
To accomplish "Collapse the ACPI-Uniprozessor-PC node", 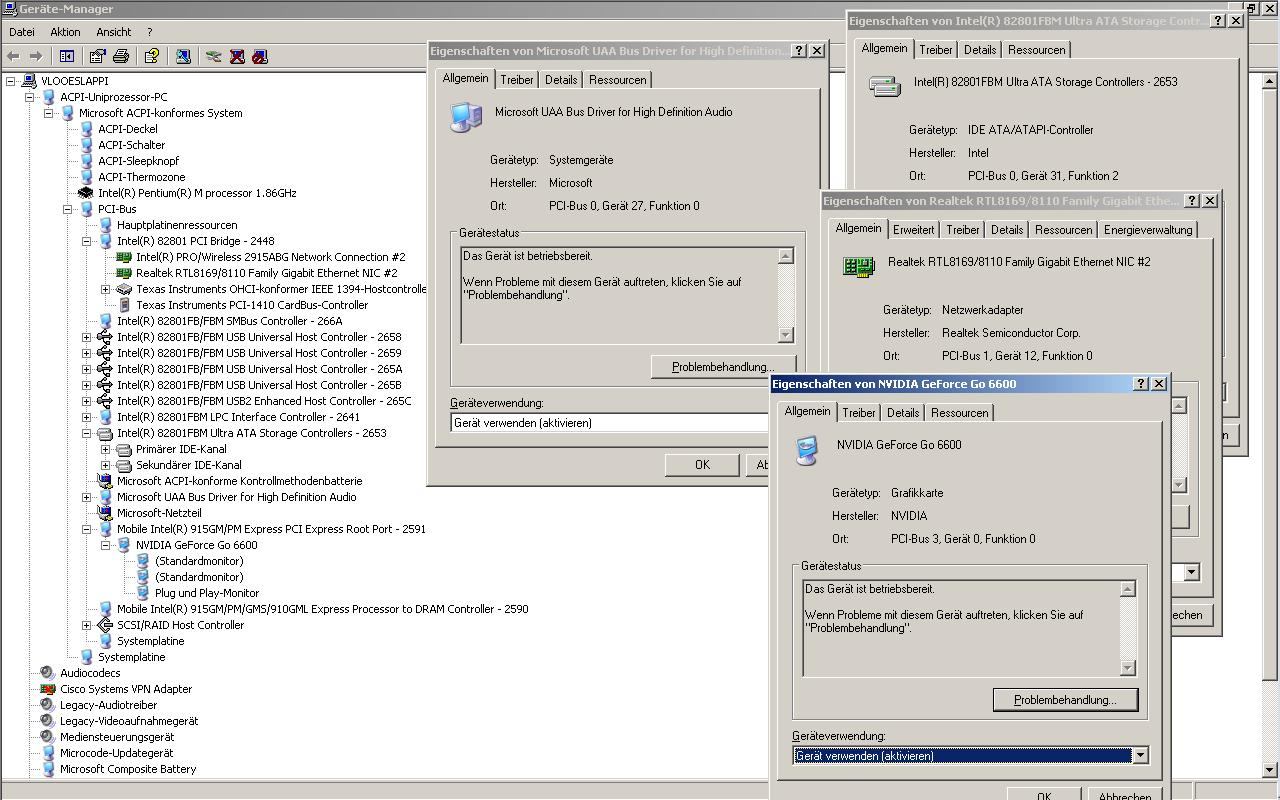I will pos(30,97).
